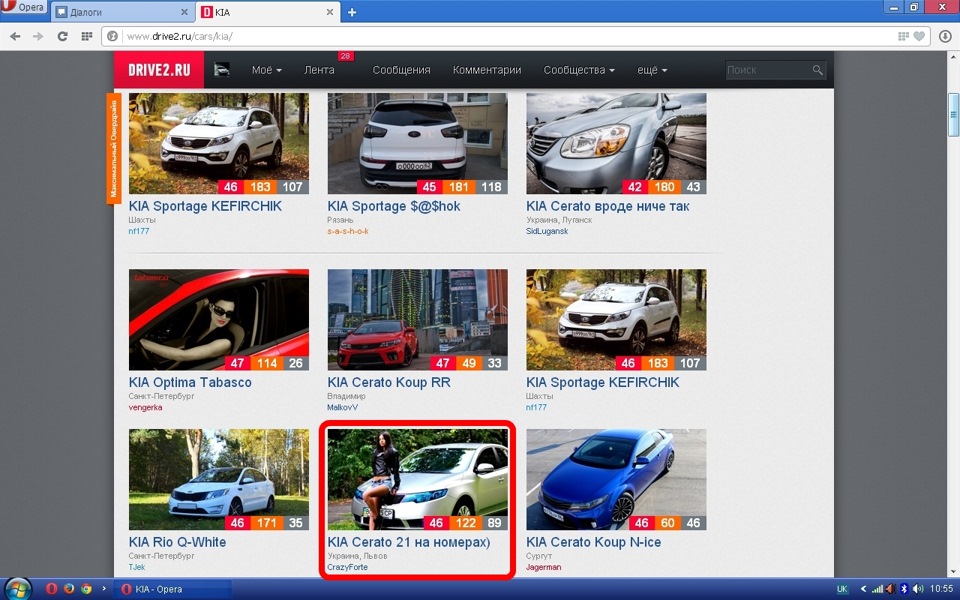Click the Украина, Луганск location text
Screen dimensions: 960x600
tap(559, 220)
